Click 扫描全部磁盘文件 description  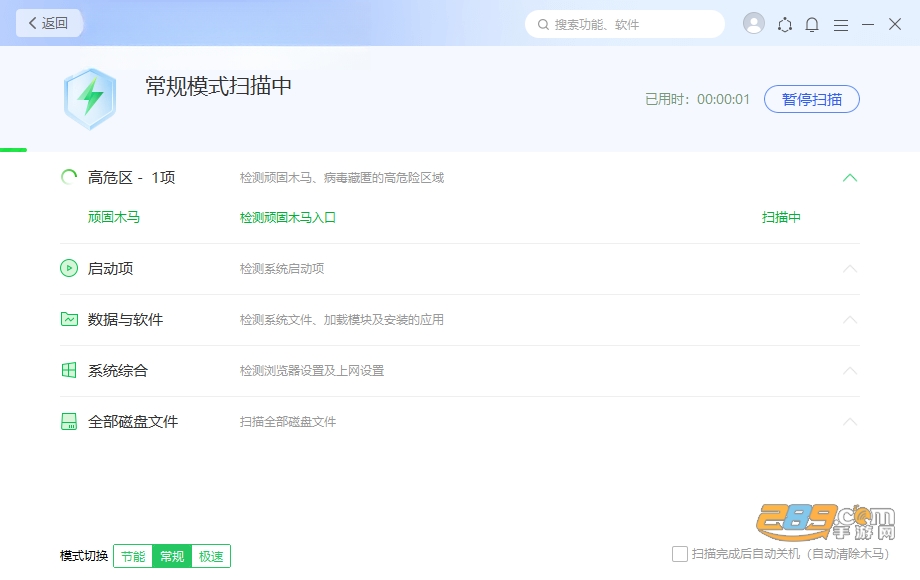288,422
